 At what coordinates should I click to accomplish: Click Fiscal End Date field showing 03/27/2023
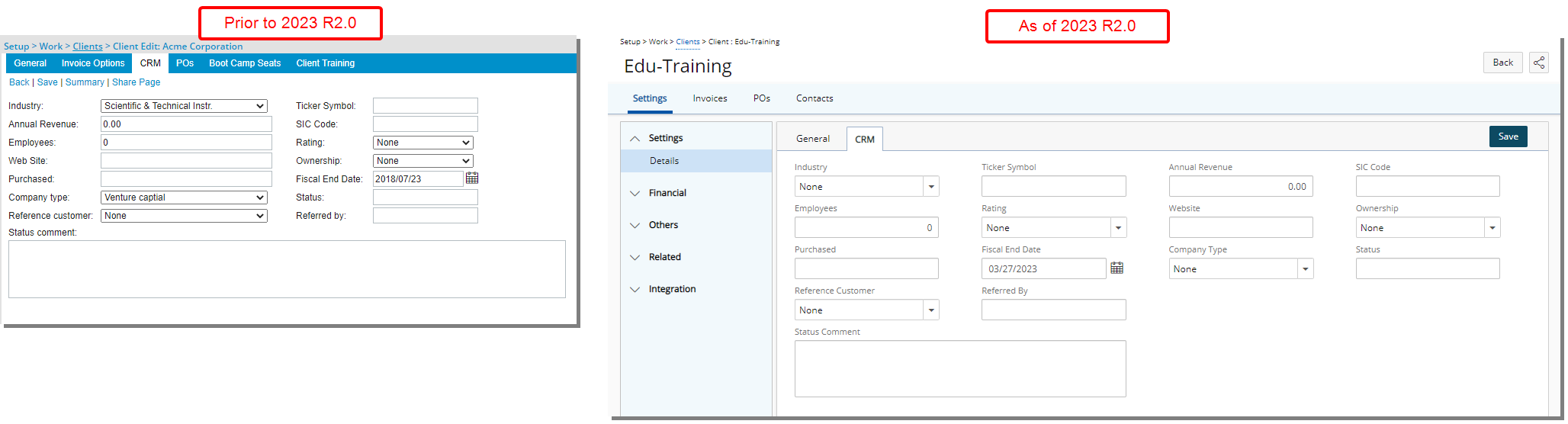click(1043, 269)
